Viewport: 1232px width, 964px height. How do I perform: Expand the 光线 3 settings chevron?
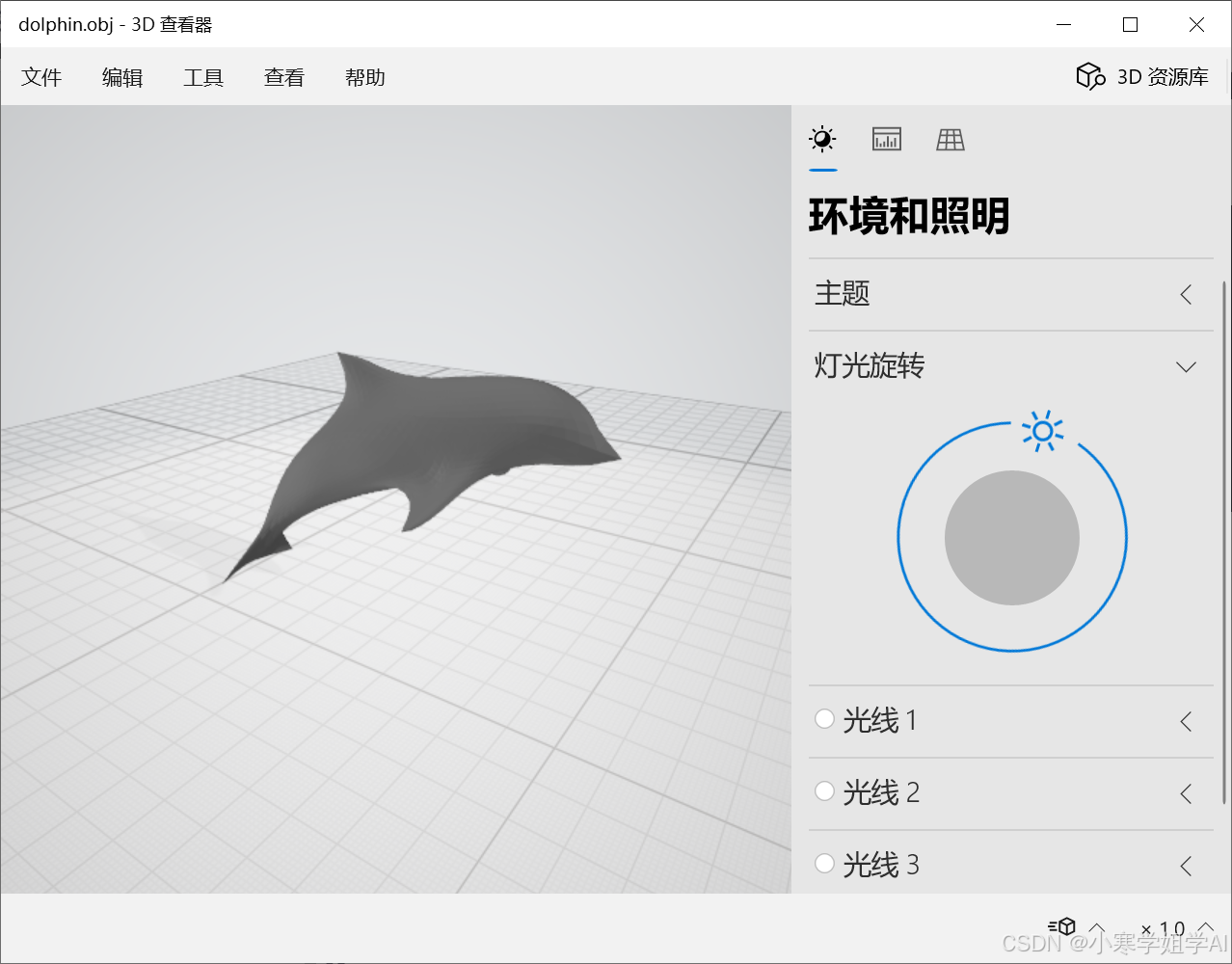(1187, 866)
